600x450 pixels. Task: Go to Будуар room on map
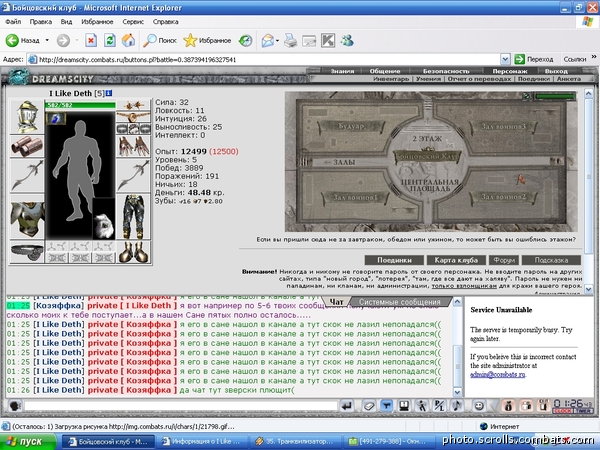[351, 126]
